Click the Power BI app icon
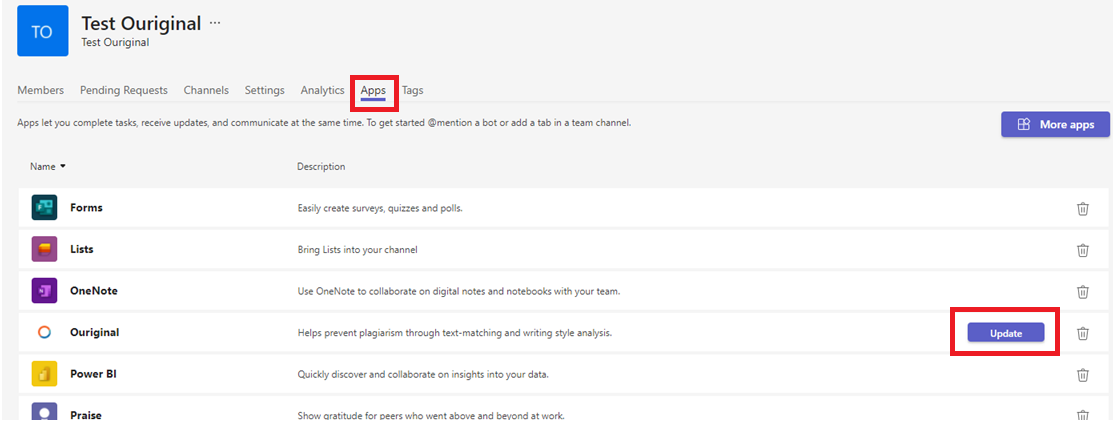This screenshot has width=1113, height=434. pos(44,374)
